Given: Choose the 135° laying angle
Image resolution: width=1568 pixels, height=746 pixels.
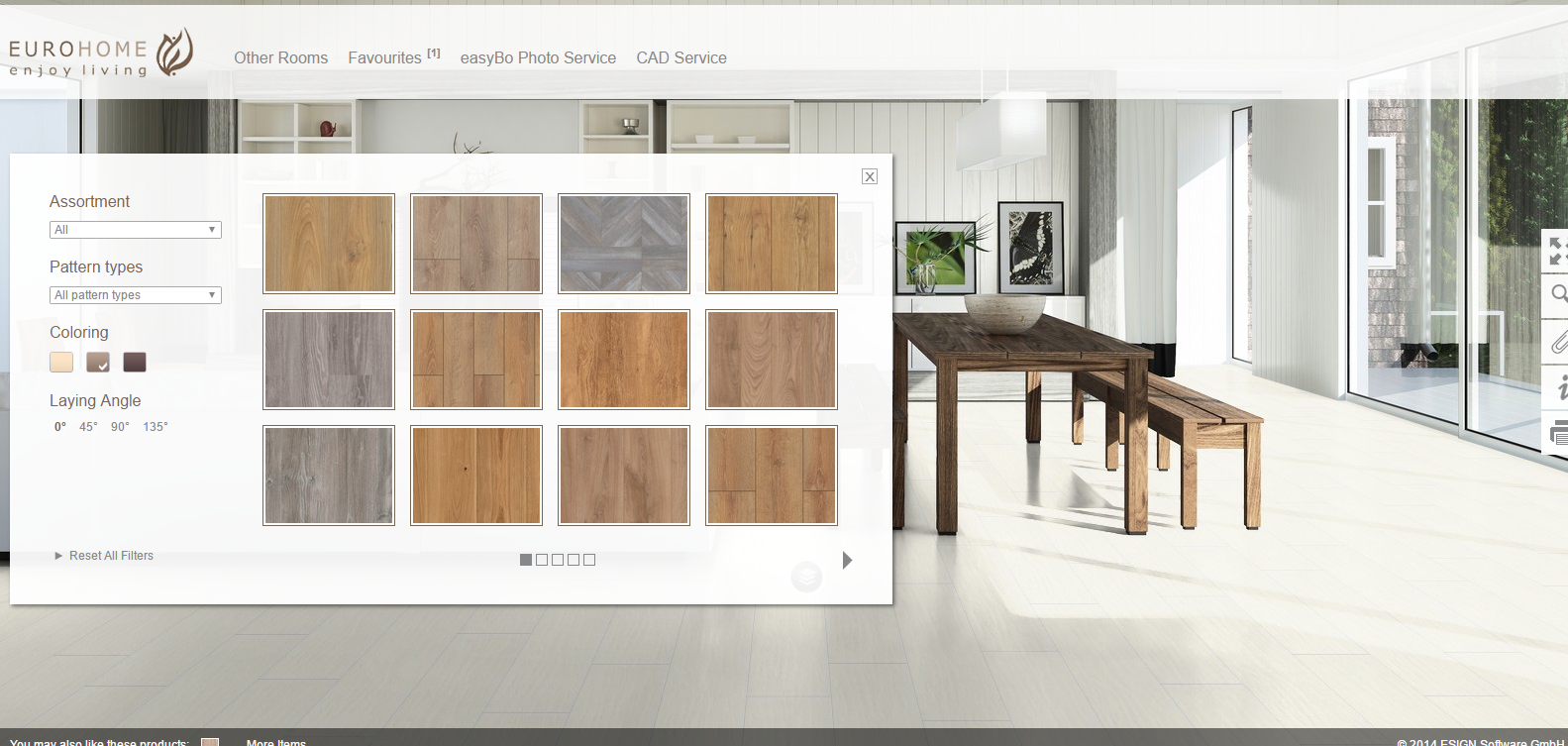Looking at the screenshot, I should 156,427.
